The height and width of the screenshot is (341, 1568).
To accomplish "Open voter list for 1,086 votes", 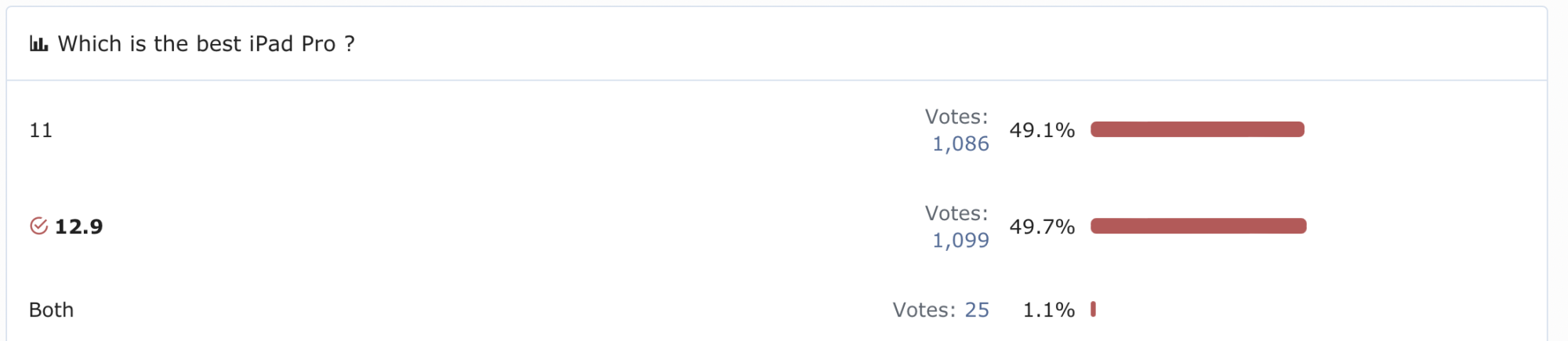I will pos(960,144).
